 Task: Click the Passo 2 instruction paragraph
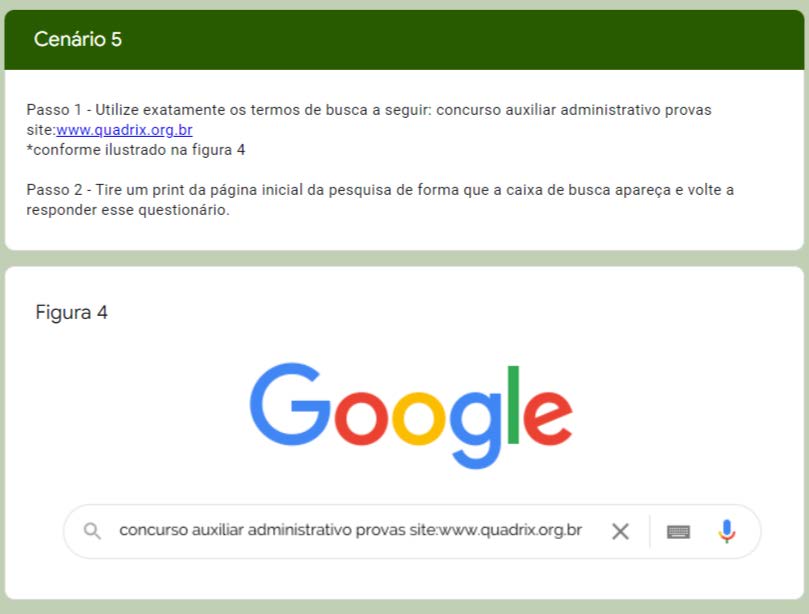coord(380,200)
